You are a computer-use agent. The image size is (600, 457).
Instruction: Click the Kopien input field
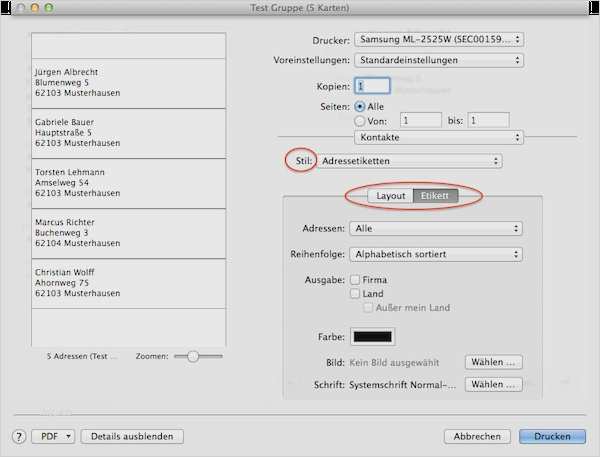tap(372, 86)
